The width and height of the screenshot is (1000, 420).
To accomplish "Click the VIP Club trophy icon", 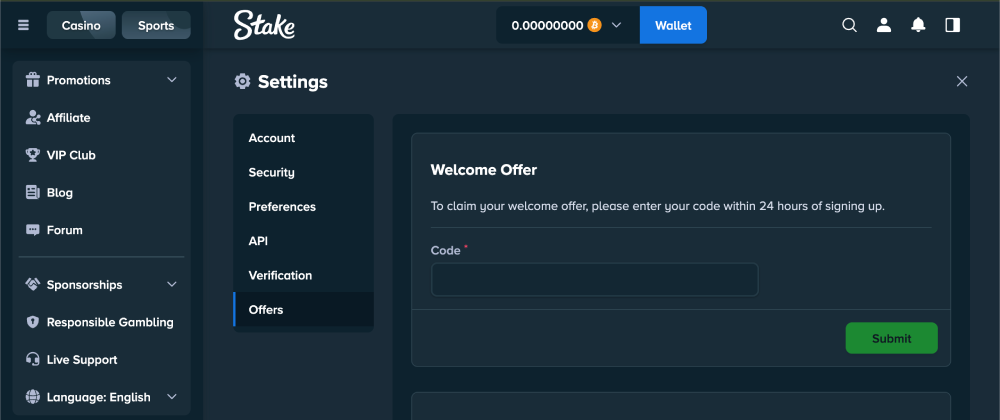I will 33,155.
